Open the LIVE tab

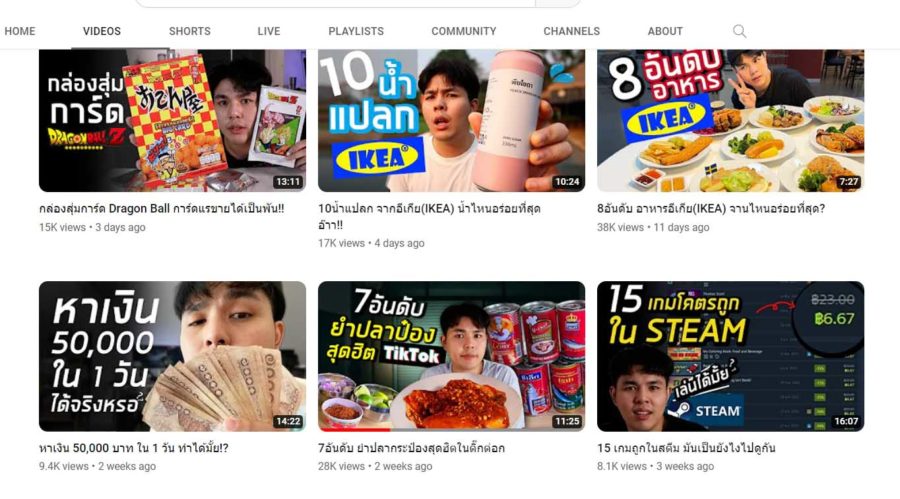point(269,31)
